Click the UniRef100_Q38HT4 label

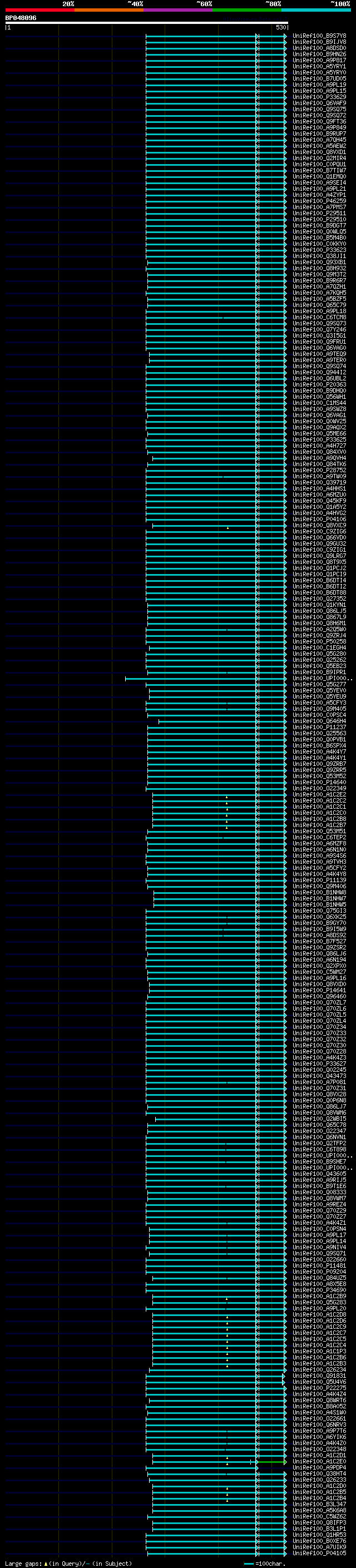coord(319,1473)
